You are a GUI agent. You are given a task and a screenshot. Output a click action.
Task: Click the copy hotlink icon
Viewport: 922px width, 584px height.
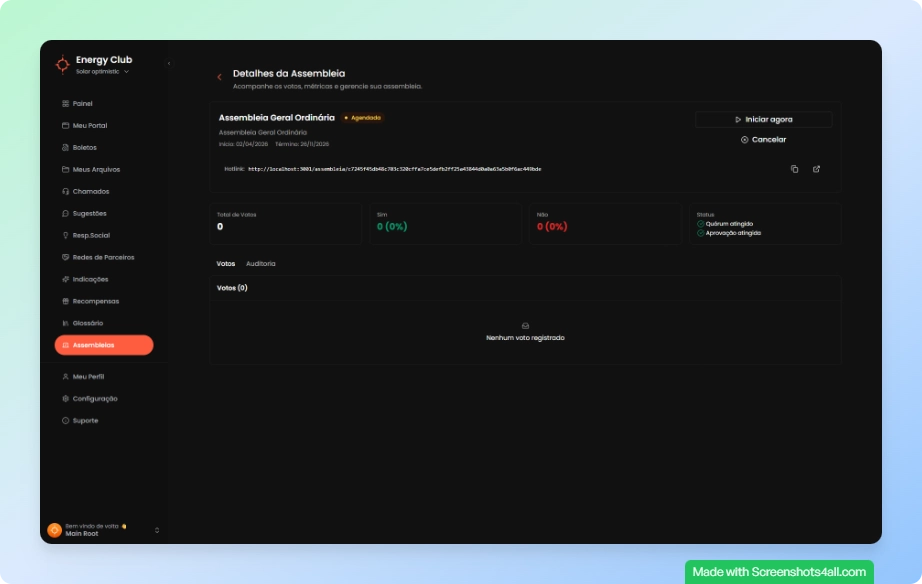click(794, 169)
